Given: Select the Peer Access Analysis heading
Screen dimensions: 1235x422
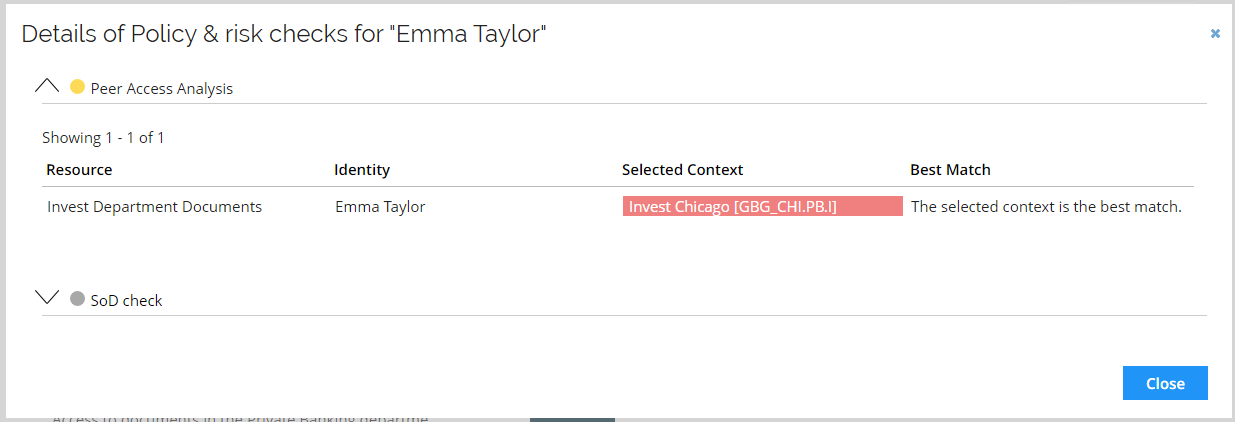Looking at the screenshot, I should [161, 88].
